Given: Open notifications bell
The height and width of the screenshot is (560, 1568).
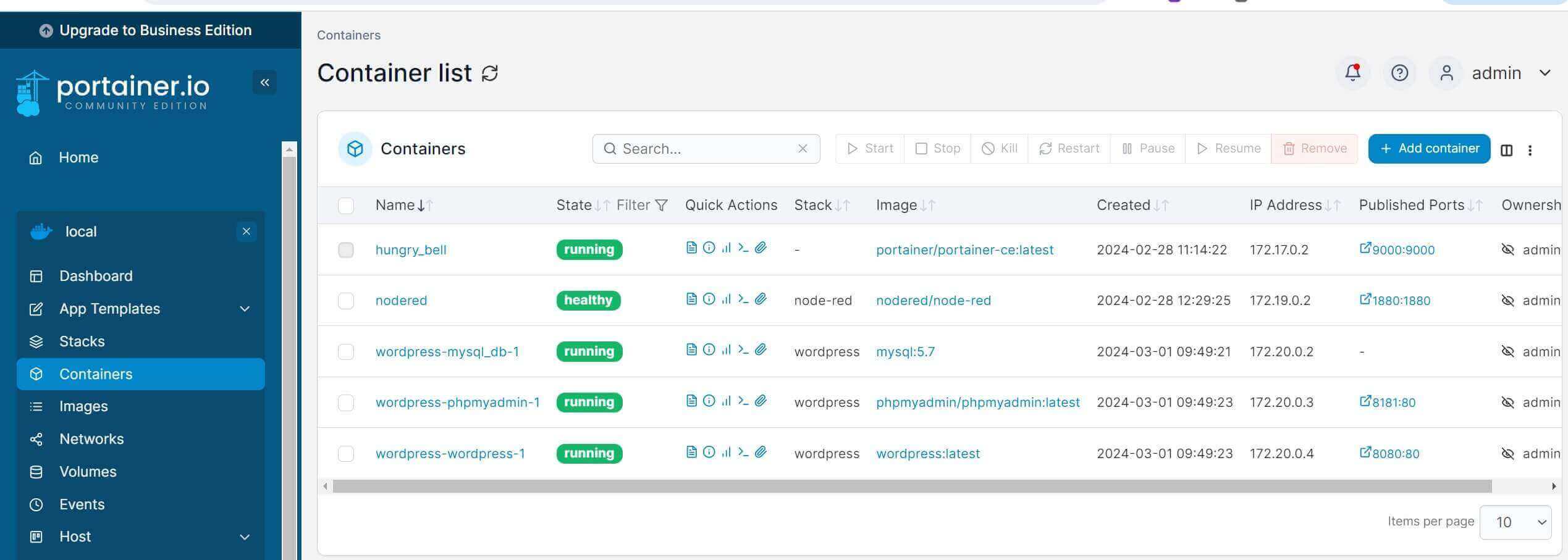Looking at the screenshot, I should 1352,73.
